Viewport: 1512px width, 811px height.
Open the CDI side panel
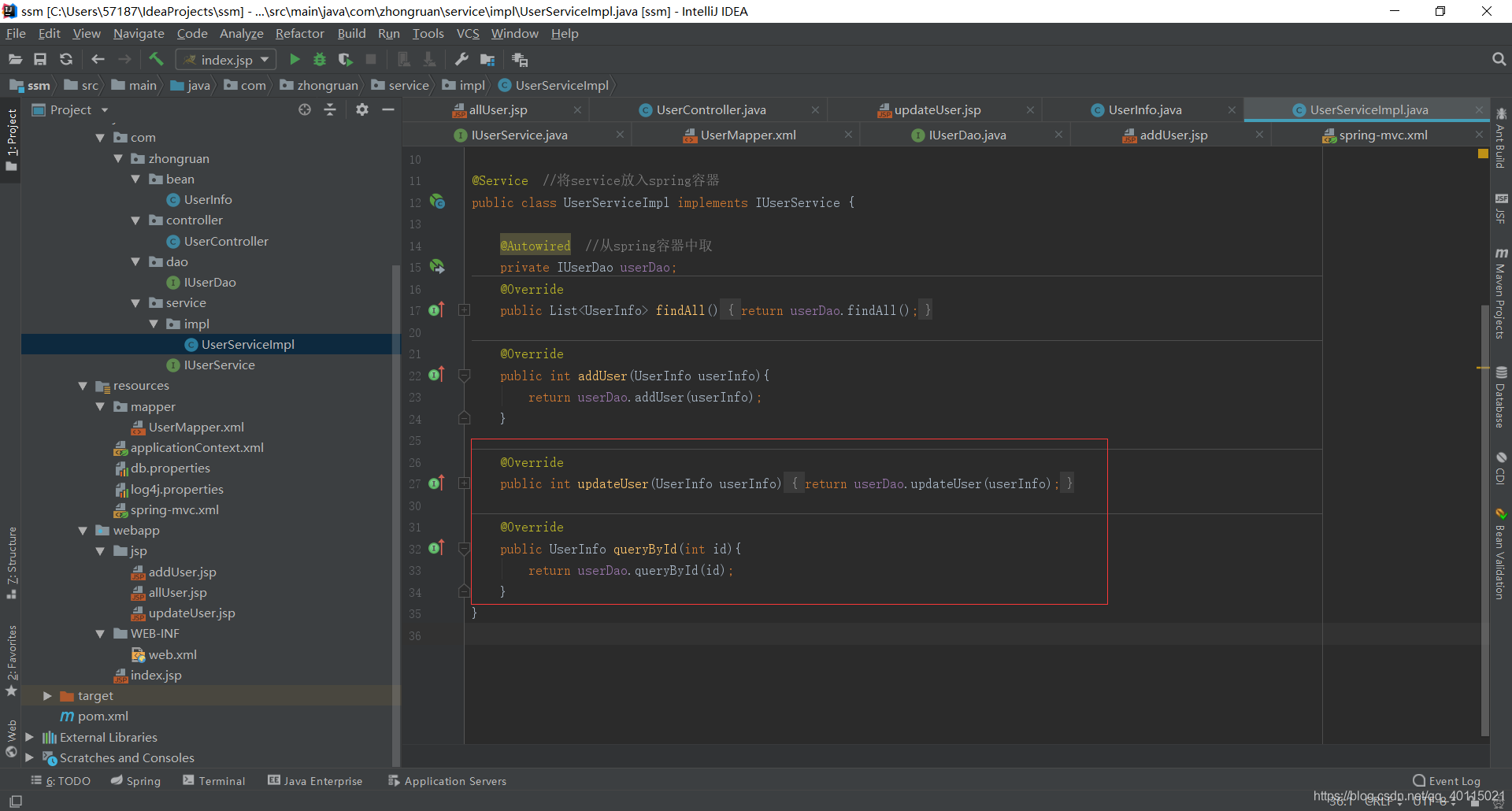[1501, 468]
